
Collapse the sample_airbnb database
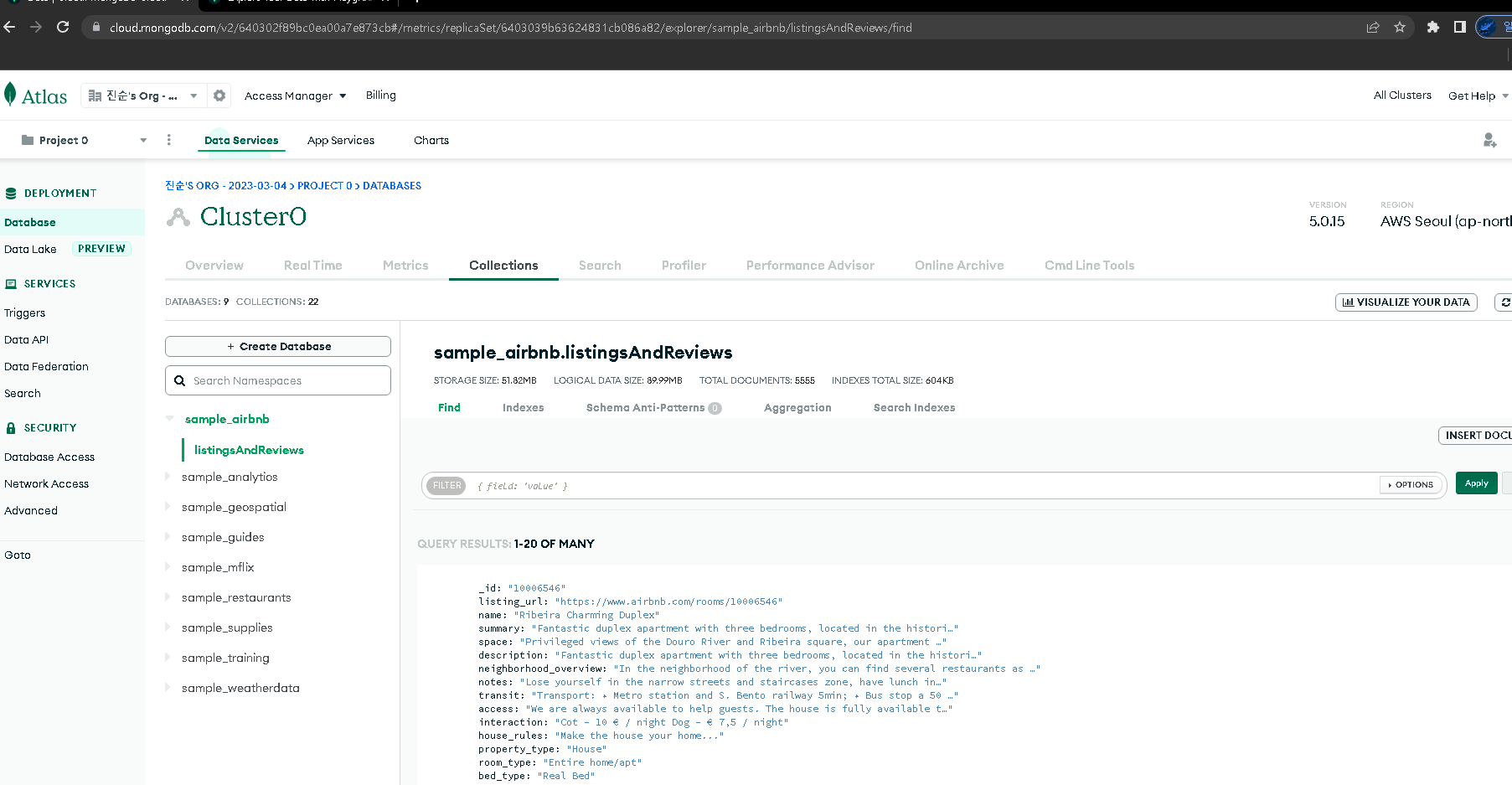point(170,419)
